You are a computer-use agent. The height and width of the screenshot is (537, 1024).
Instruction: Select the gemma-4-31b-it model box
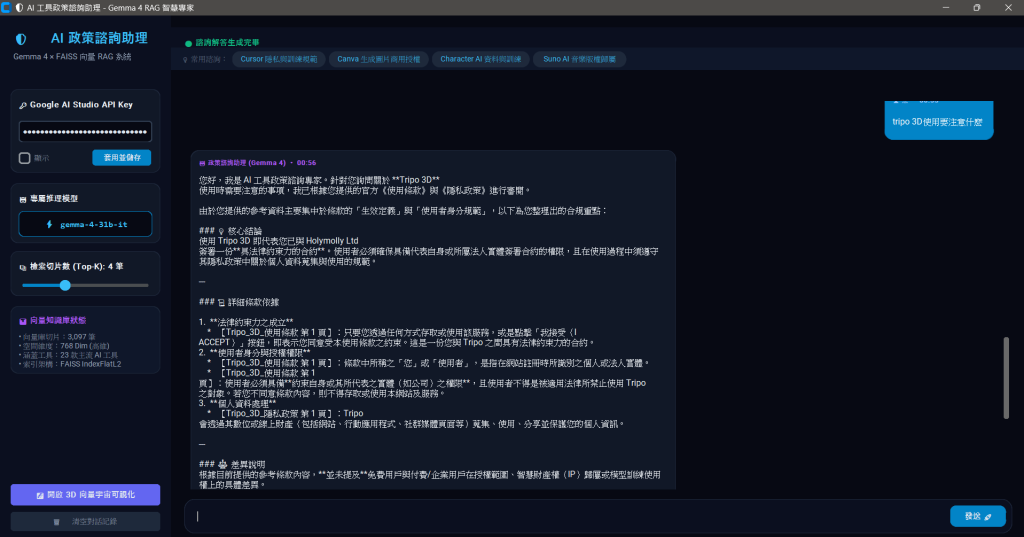(85, 224)
